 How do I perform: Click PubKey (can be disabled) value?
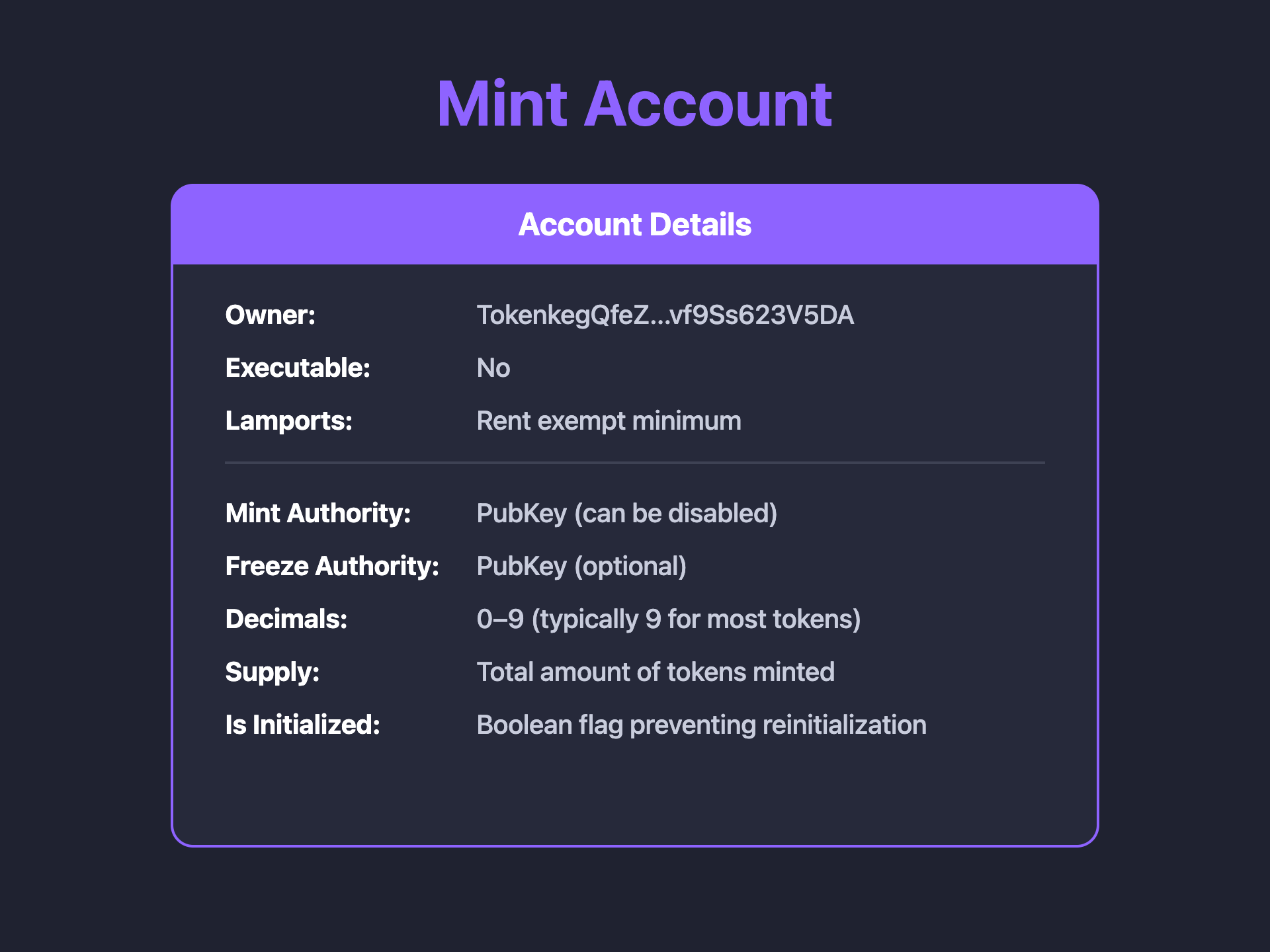[626, 514]
